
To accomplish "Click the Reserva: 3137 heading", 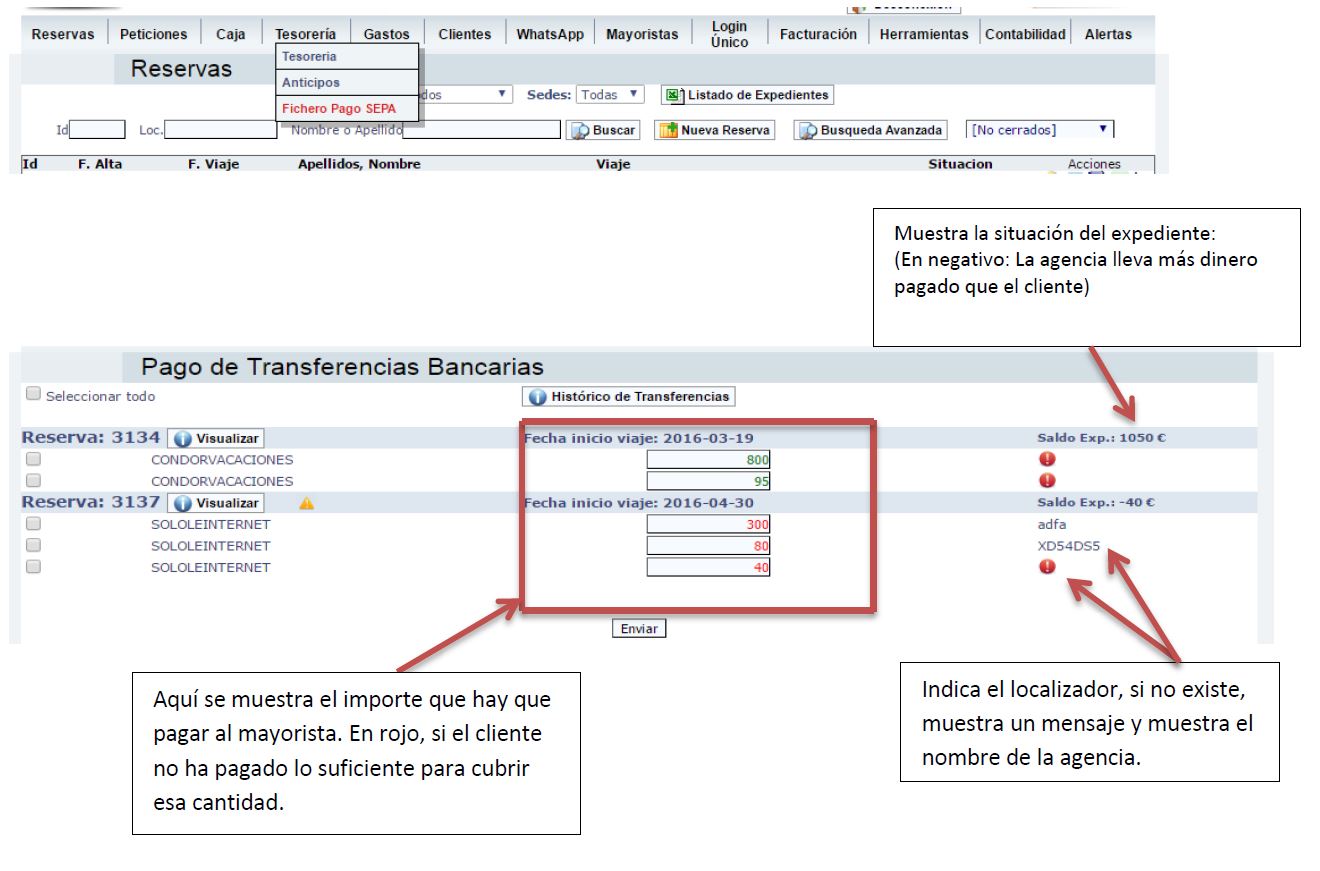I will click(91, 502).
